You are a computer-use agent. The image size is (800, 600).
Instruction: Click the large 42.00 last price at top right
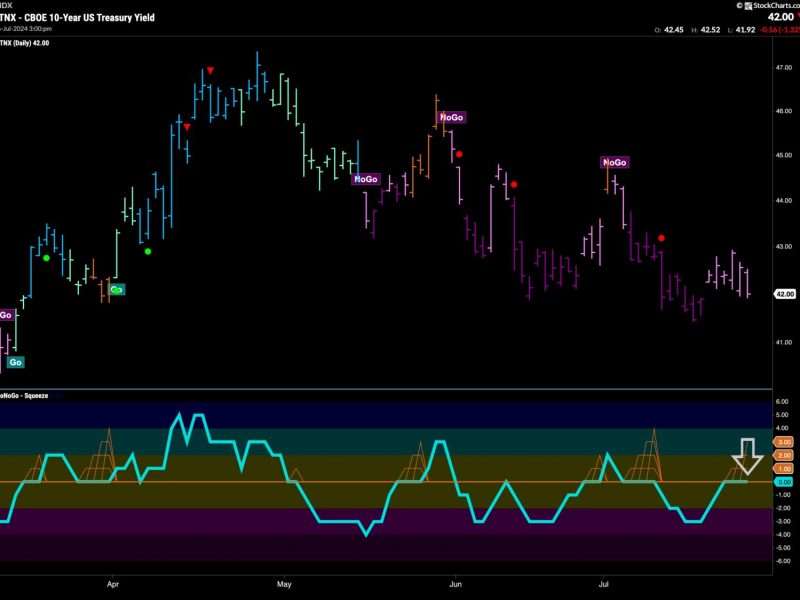(x=781, y=17)
